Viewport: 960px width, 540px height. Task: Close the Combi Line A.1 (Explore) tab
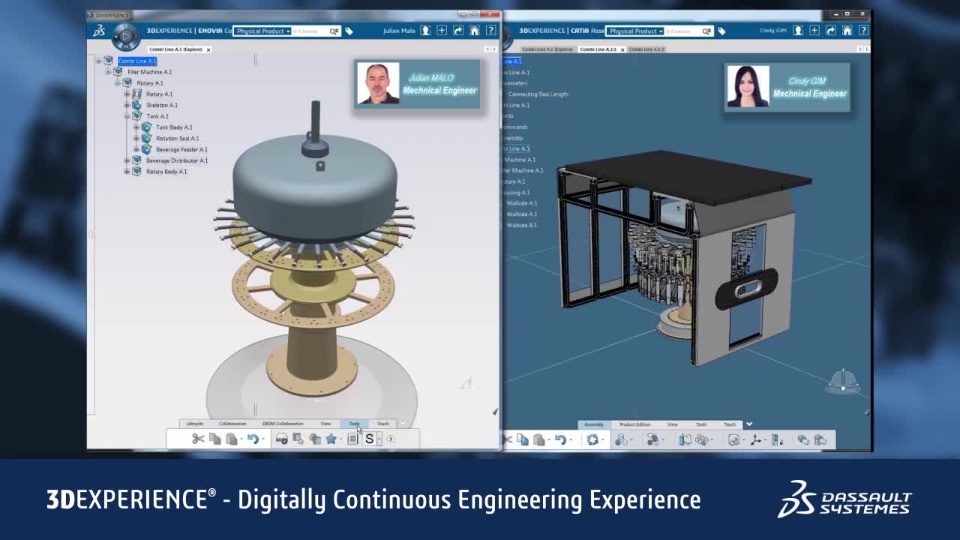209,50
